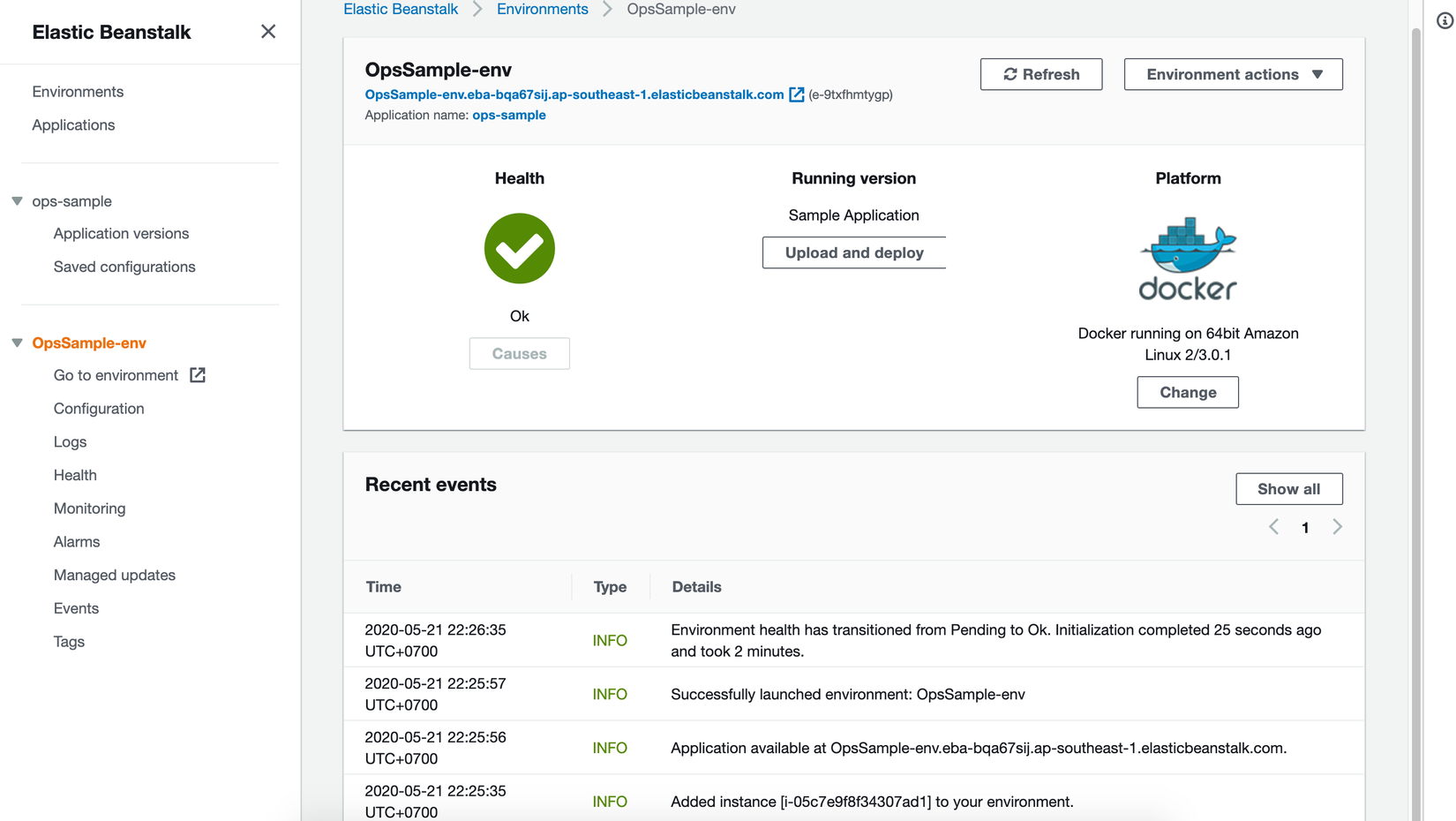The height and width of the screenshot is (821, 1456).
Task: Select OpsSample-env in the sidebar
Action: click(x=89, y=343)
